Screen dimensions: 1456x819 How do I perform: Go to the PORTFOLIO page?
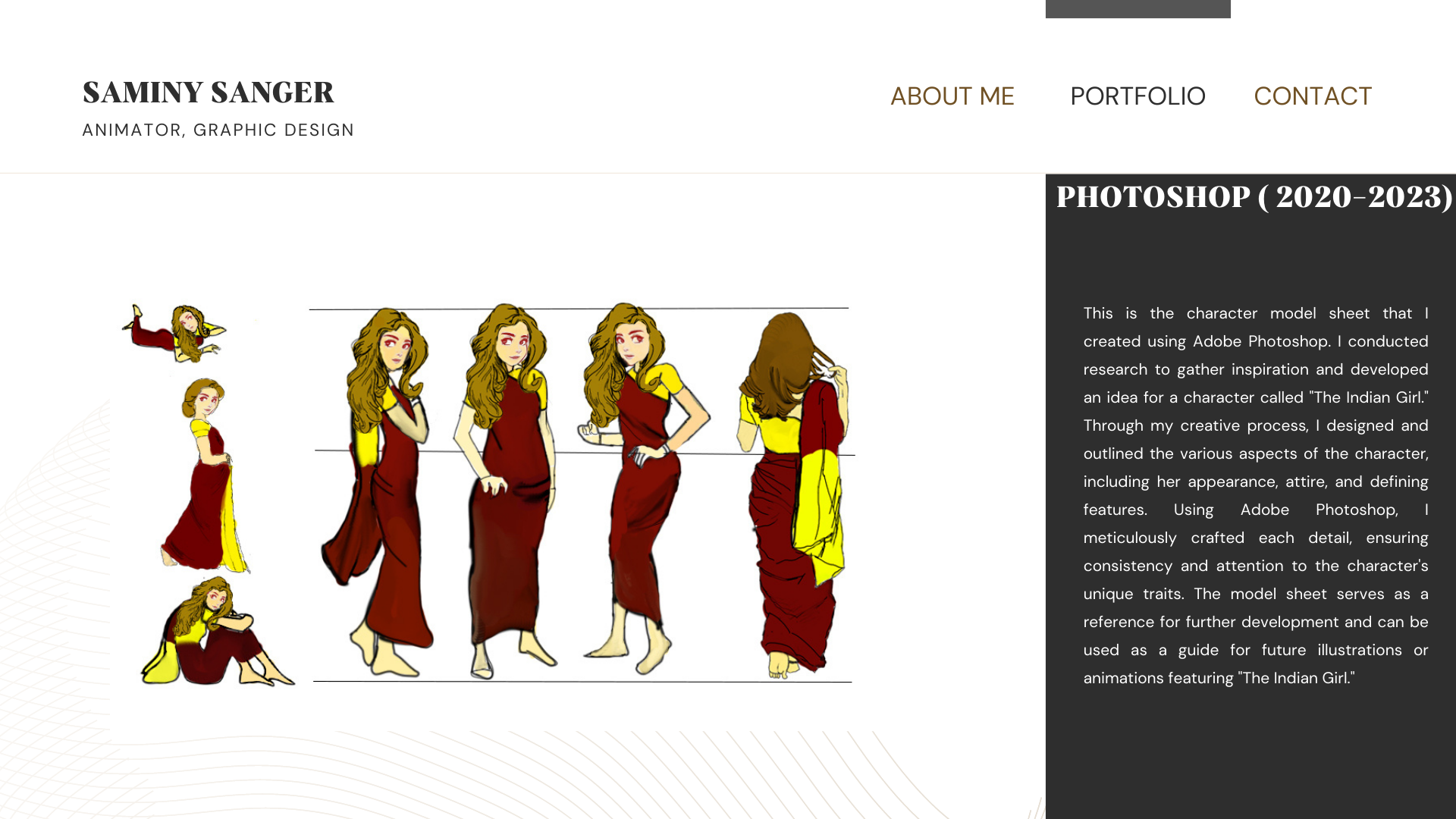click(1137, 96)
